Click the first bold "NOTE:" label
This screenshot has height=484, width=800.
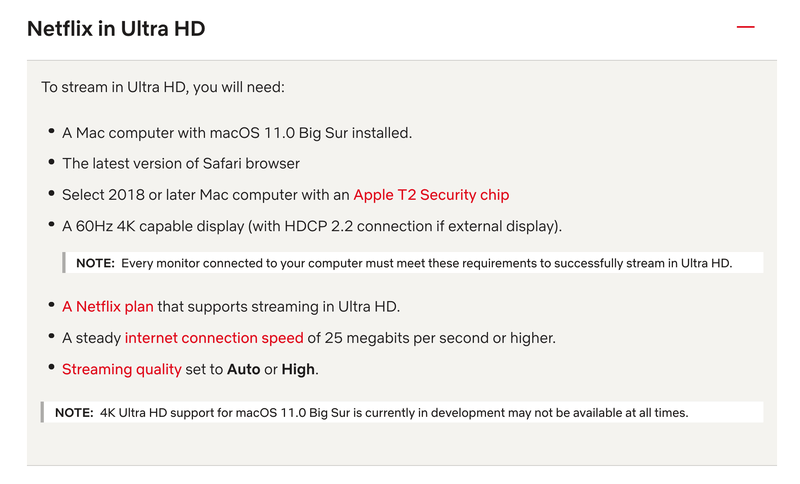[96, 263]
